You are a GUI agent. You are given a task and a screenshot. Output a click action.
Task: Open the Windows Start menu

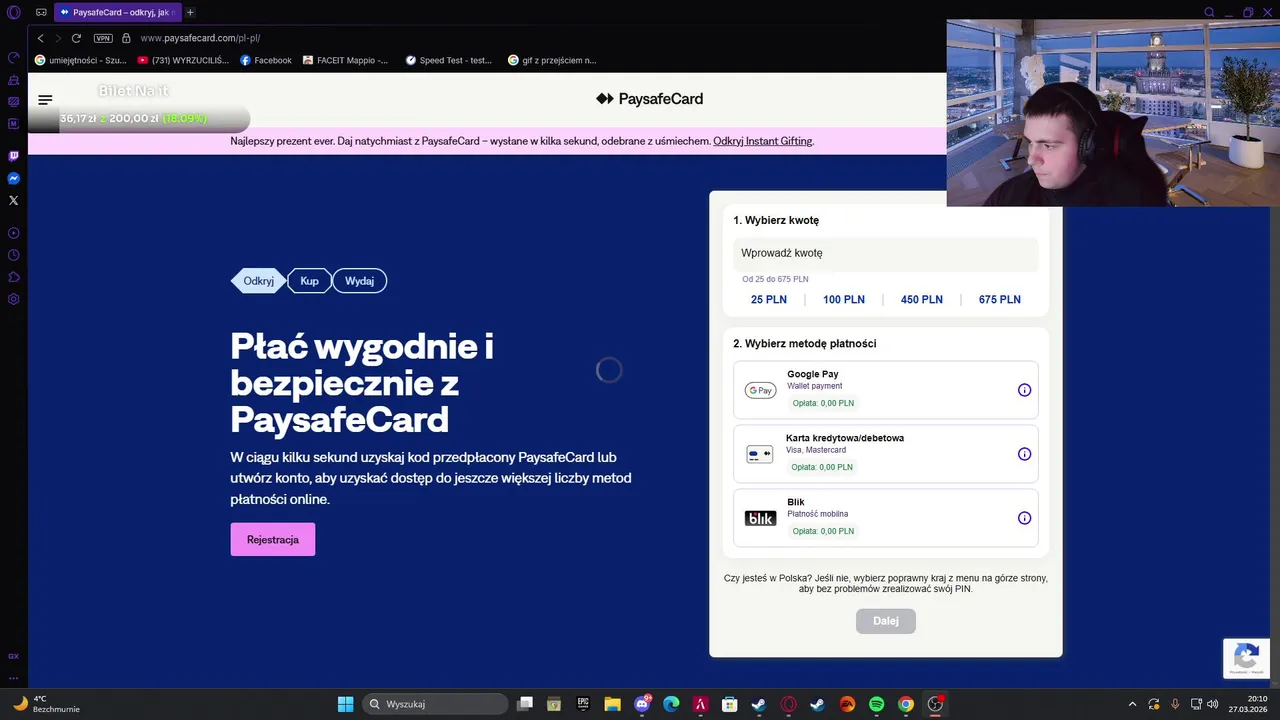[345, 704]
